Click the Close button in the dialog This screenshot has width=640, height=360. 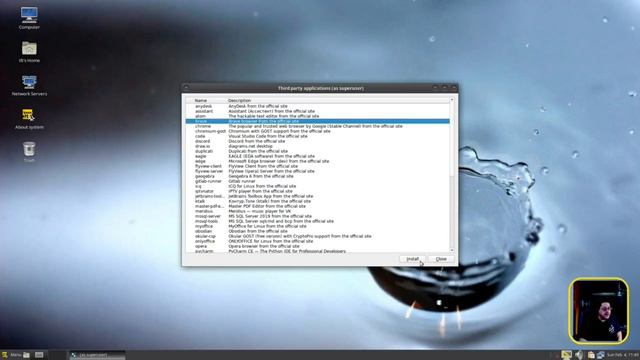(x=441, y=259)
